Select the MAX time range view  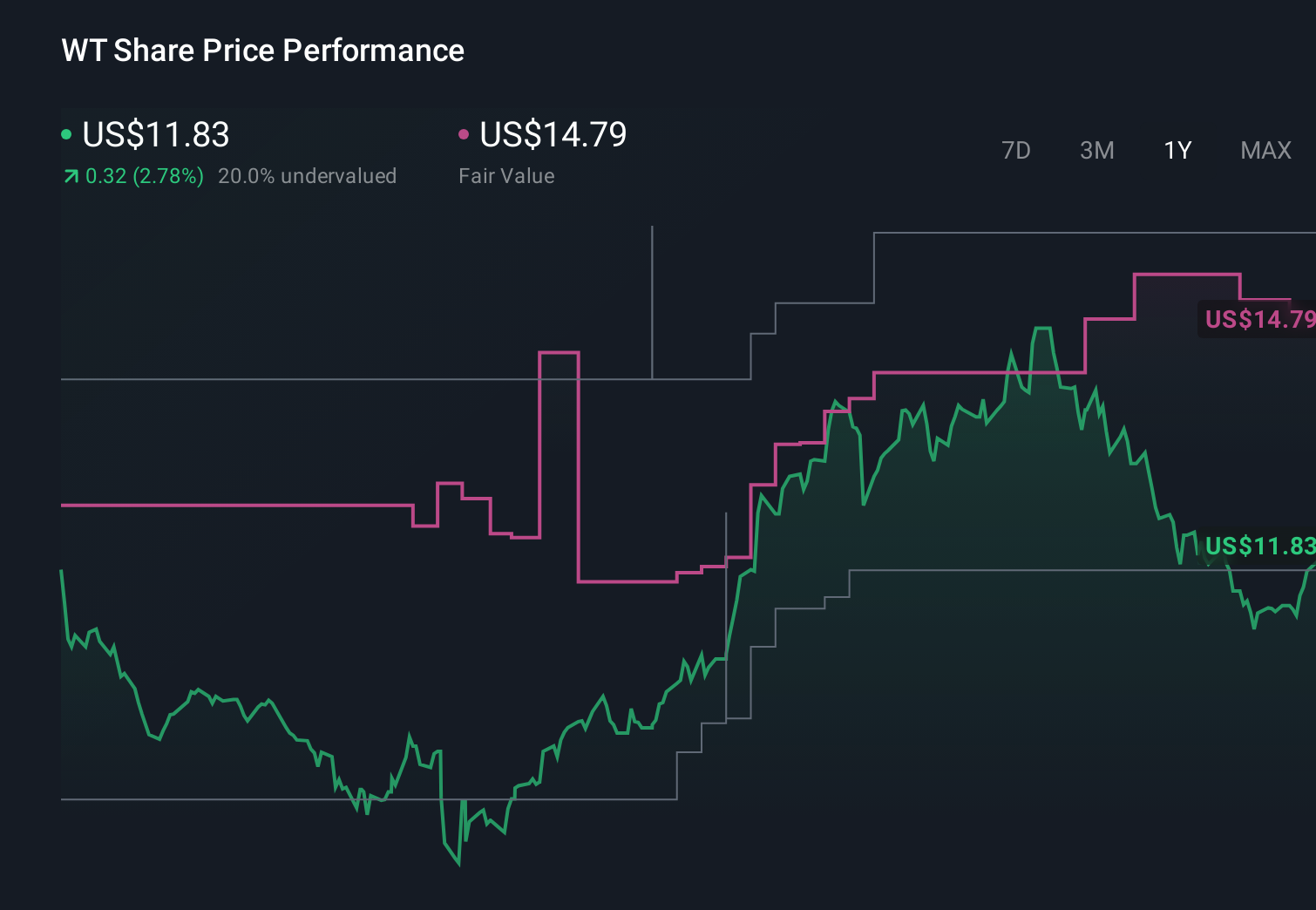tap(1265, 150)
